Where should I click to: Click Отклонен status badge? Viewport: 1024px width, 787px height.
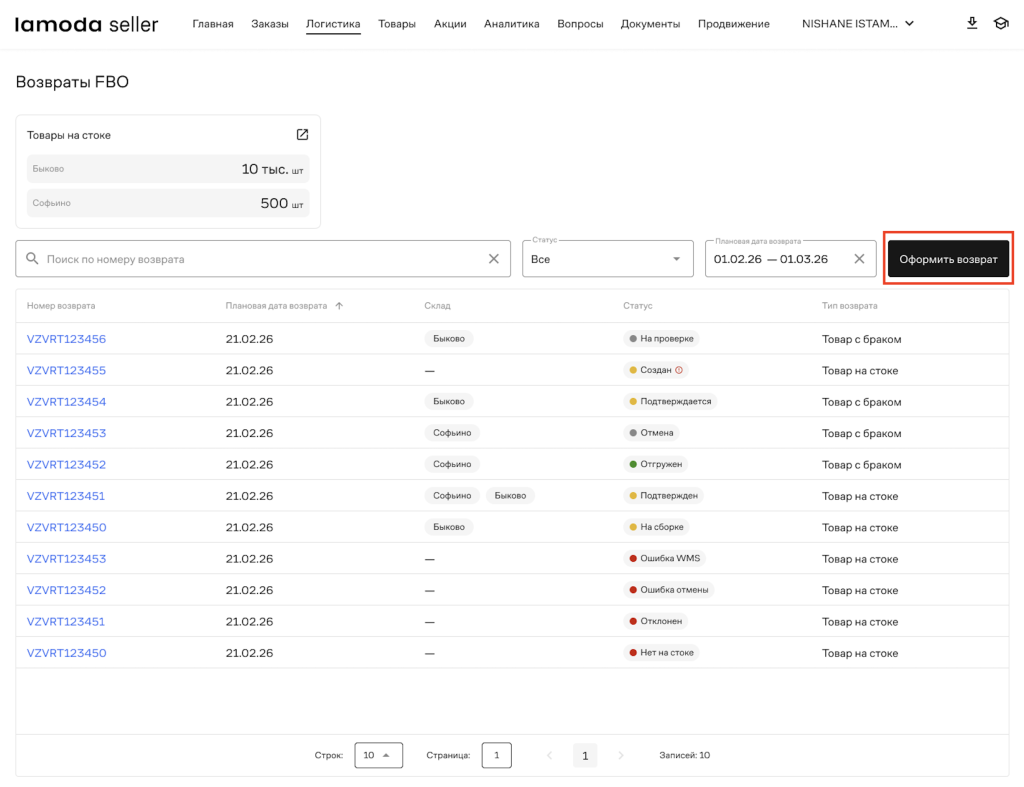point(655,620)
